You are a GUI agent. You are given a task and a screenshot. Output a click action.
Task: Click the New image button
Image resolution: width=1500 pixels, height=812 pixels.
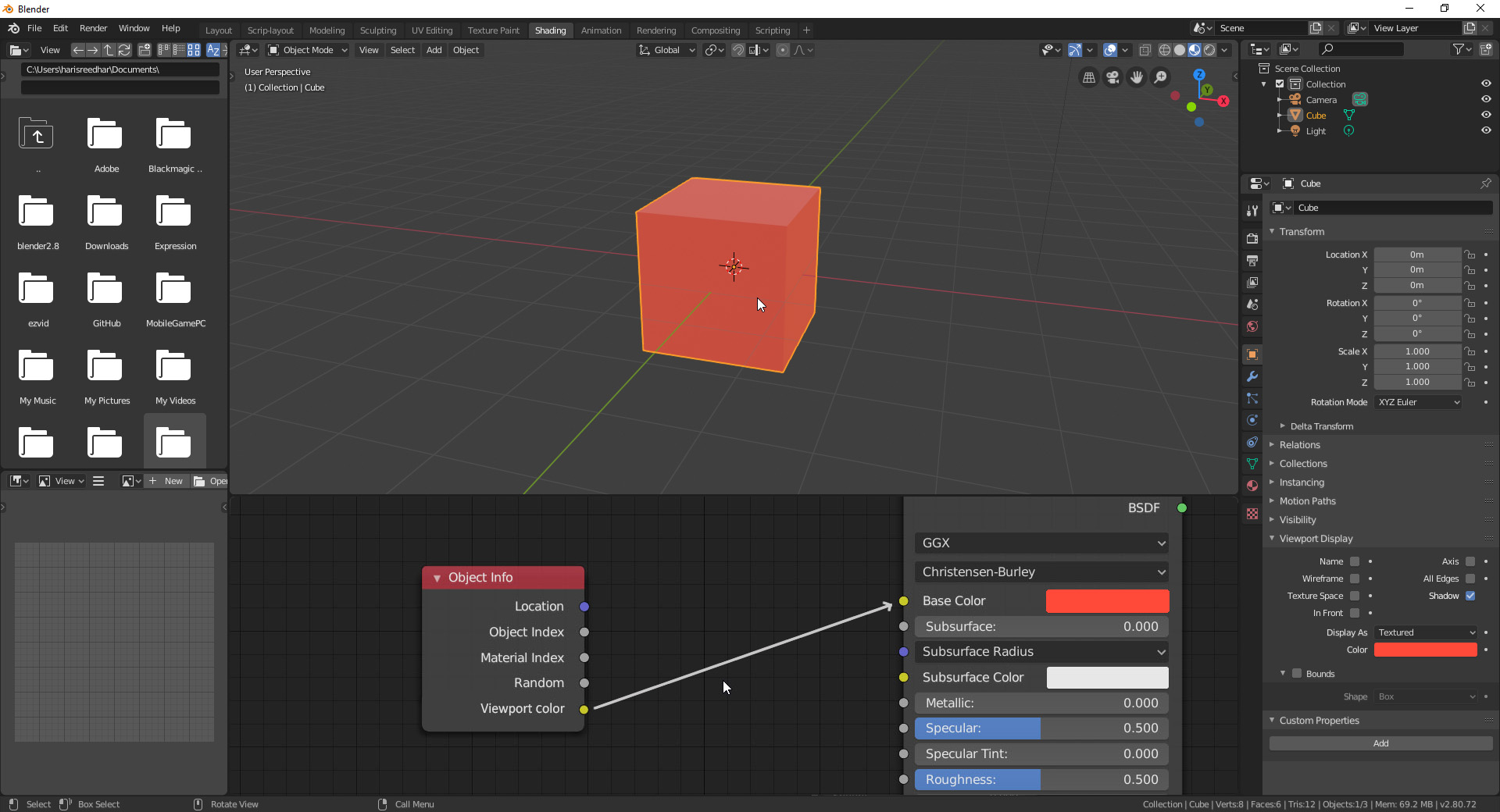pyautogui.click(x=166, y=481)
